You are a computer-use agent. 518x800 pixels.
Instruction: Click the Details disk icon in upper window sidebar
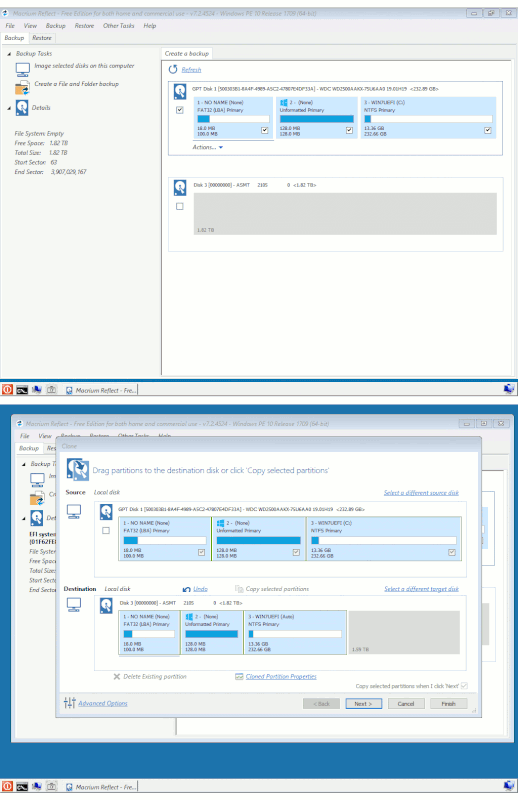coord(22,108)
